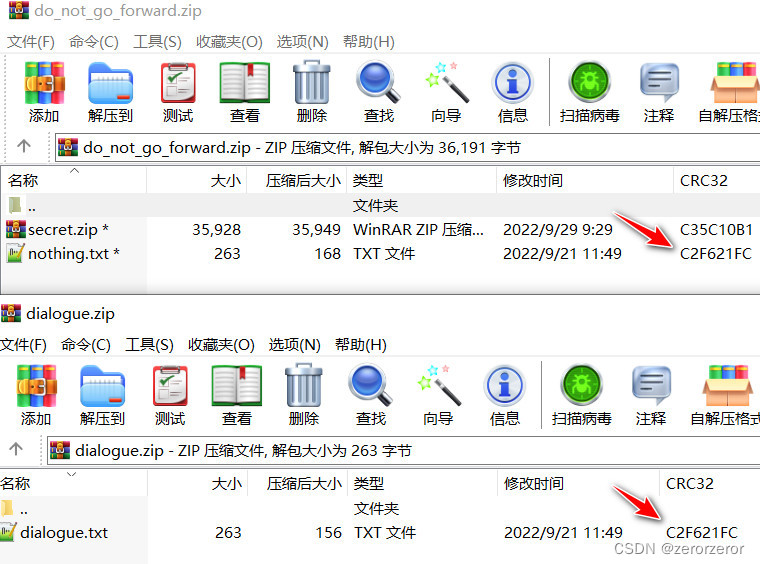The image size is (760, 564).
Task: Click CRC32 value C2F621FC of nothing.txt
Action: 715,253
